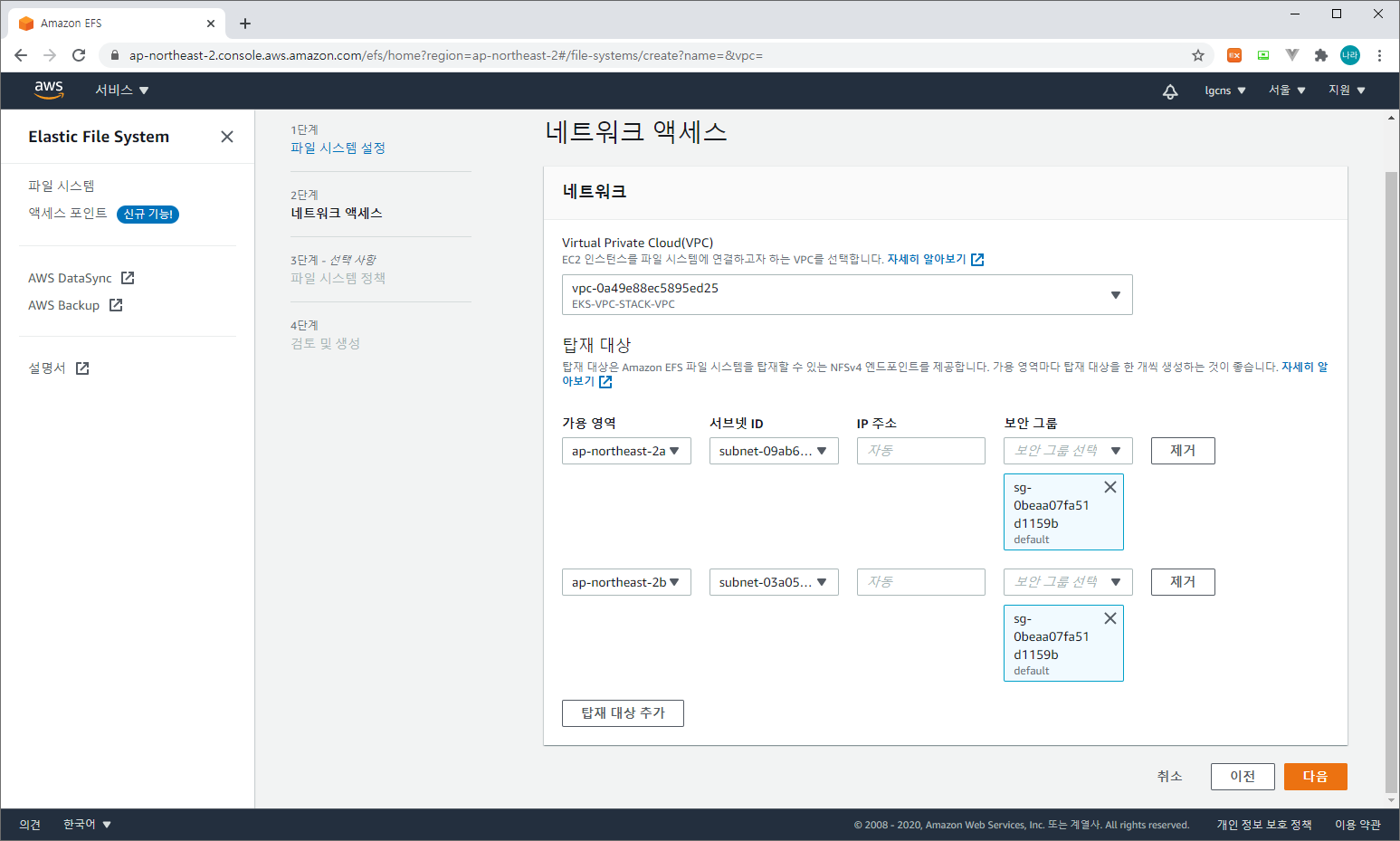Go to 파일 시스템 in sidebar
1400x841 pixels.
62,186
